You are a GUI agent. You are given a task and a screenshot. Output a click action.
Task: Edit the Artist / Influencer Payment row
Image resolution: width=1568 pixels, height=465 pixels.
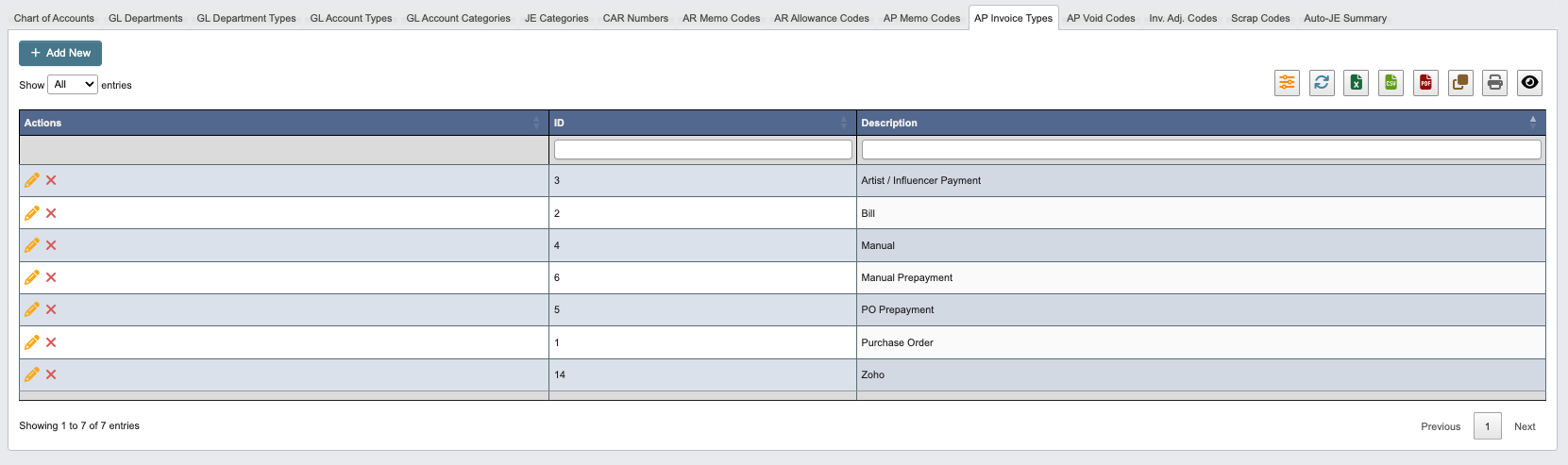[x=32, y=180]
